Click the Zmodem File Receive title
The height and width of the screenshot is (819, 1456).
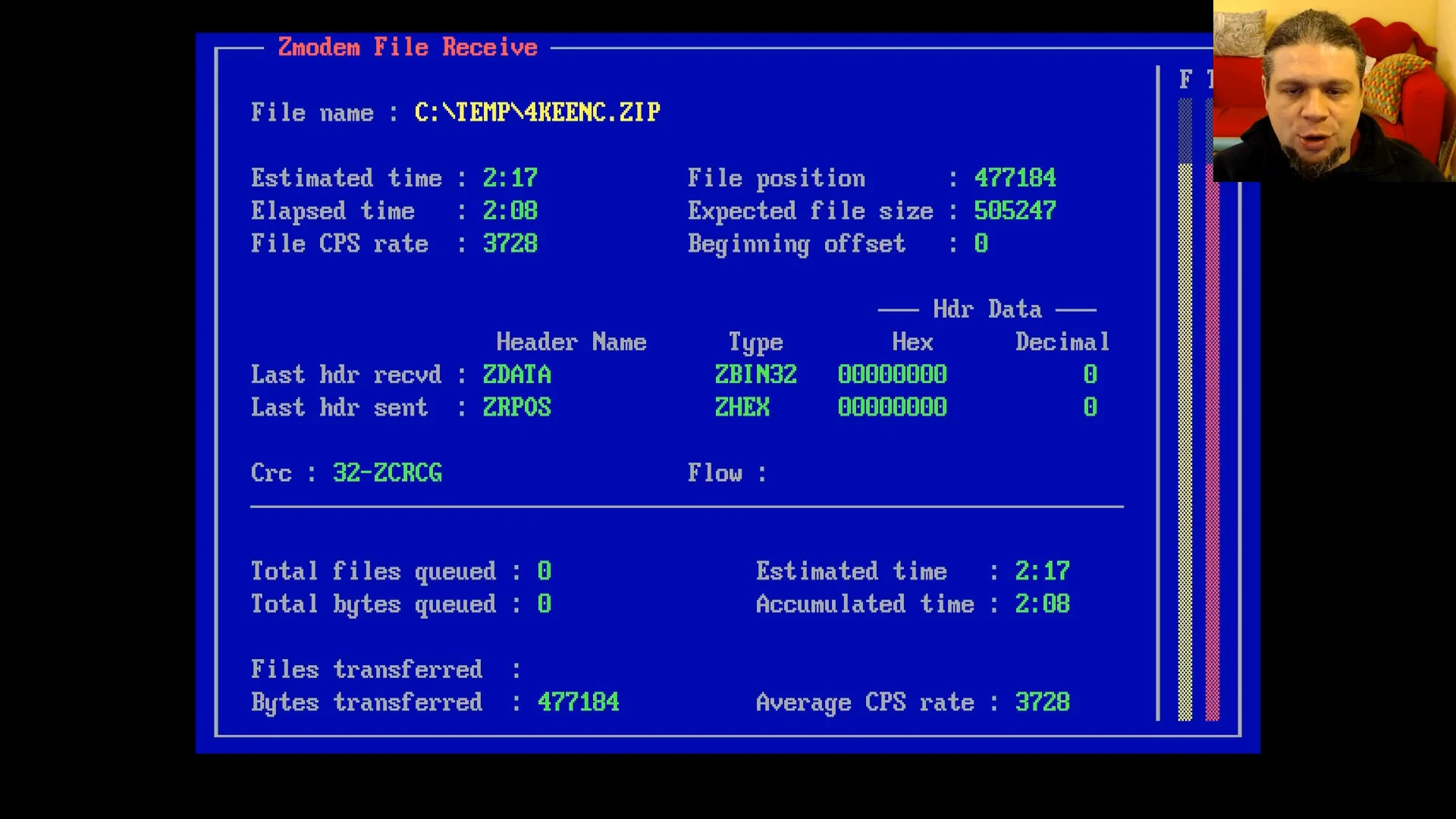tap(408, 47)
